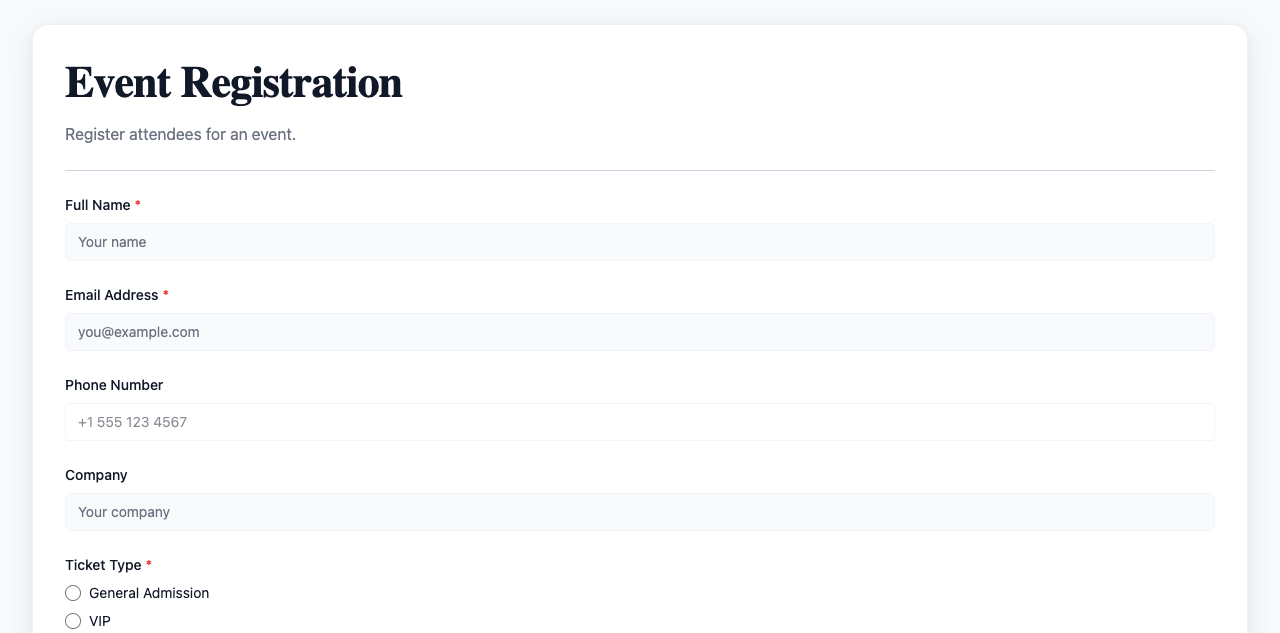This screenshot has width=1280, height=633.
Task: Focus the Email Address text box
Action: coord(640,332)
